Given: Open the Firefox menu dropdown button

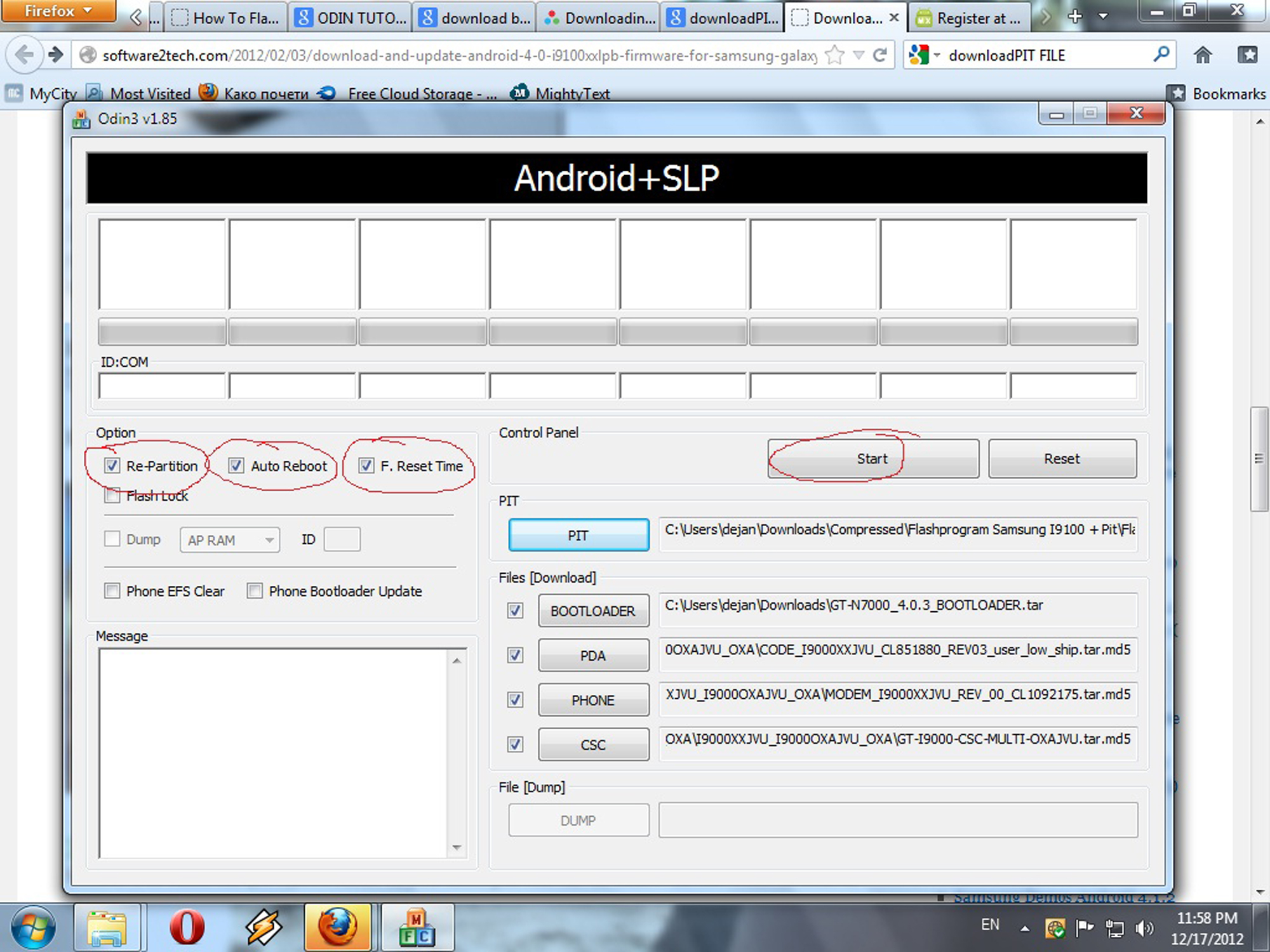Looking at the screenshot, I should (x=57, y=11).
